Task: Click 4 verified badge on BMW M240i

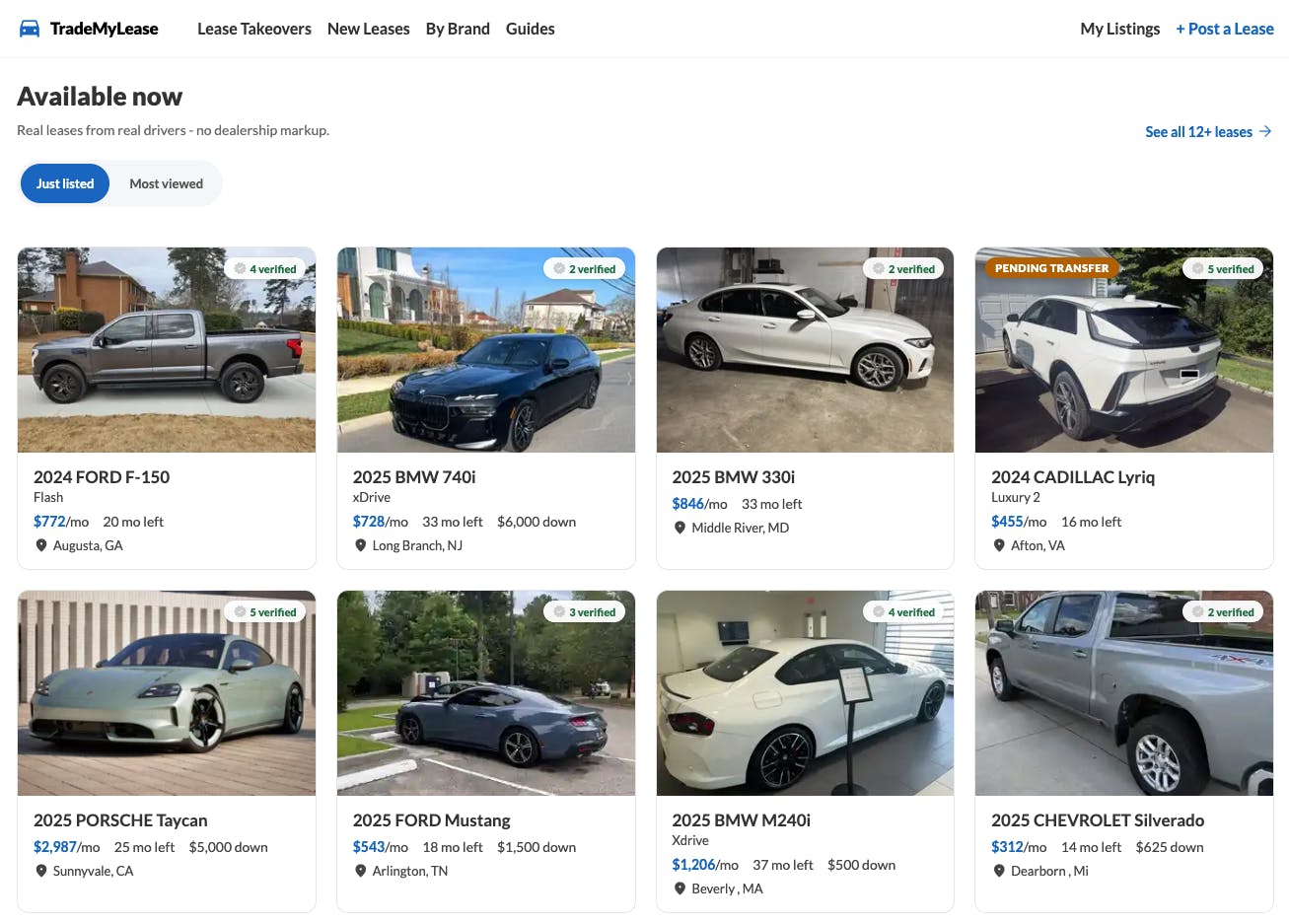Action: tap(903, 611)
